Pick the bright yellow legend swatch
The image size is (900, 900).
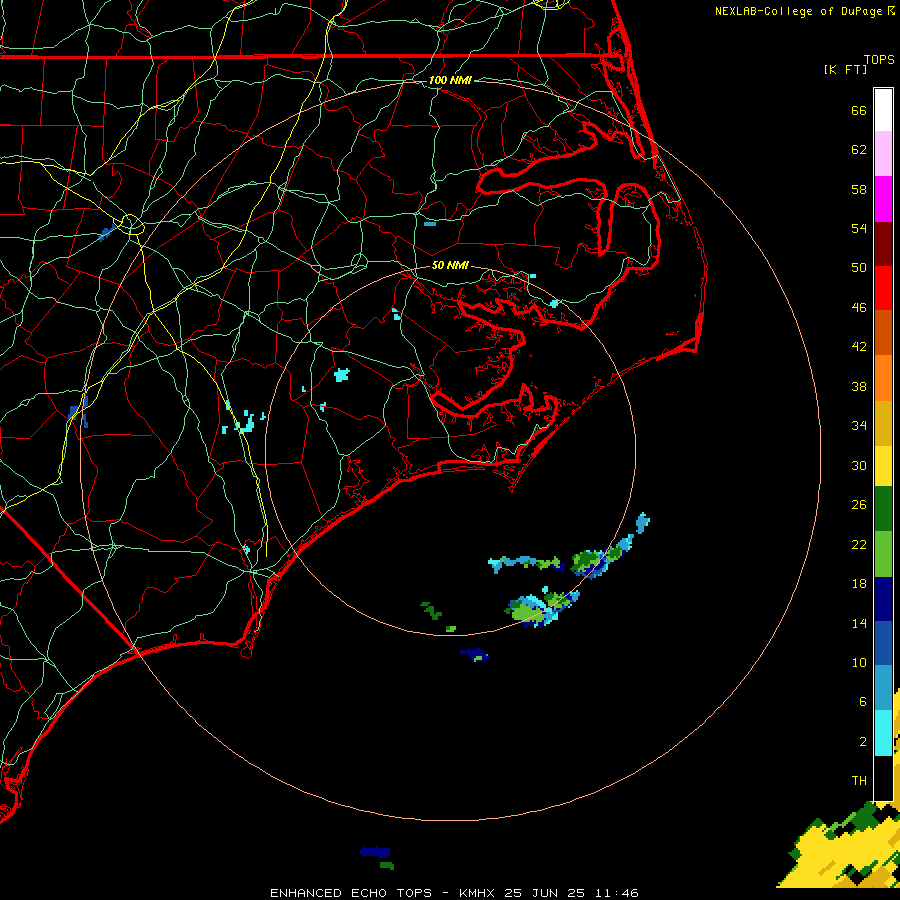tap(883, 466)
